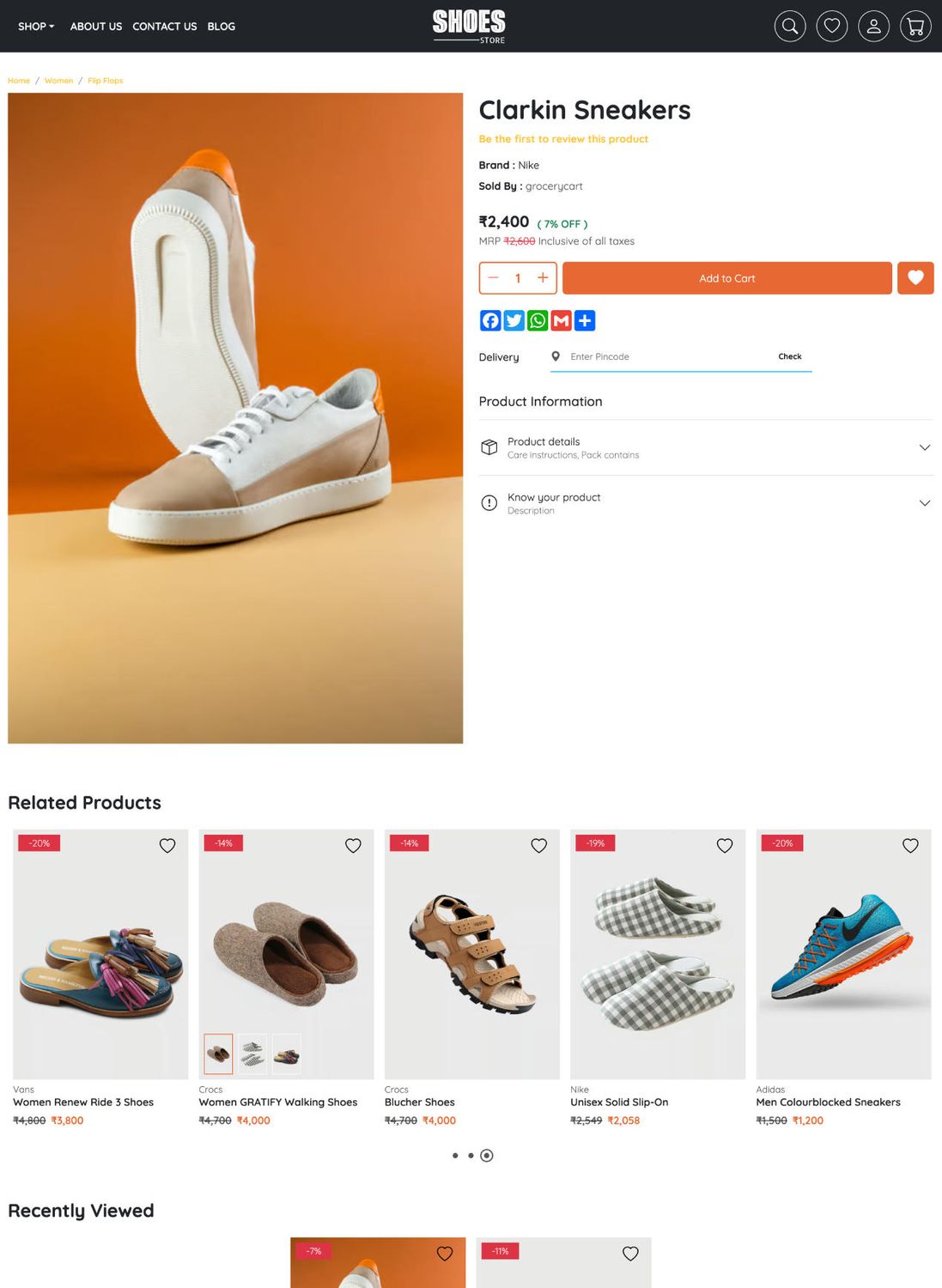The height and width of the screenshot is (1288, 942).
Task: Open the shopping cart icon
Action: [x=915, y=26]
